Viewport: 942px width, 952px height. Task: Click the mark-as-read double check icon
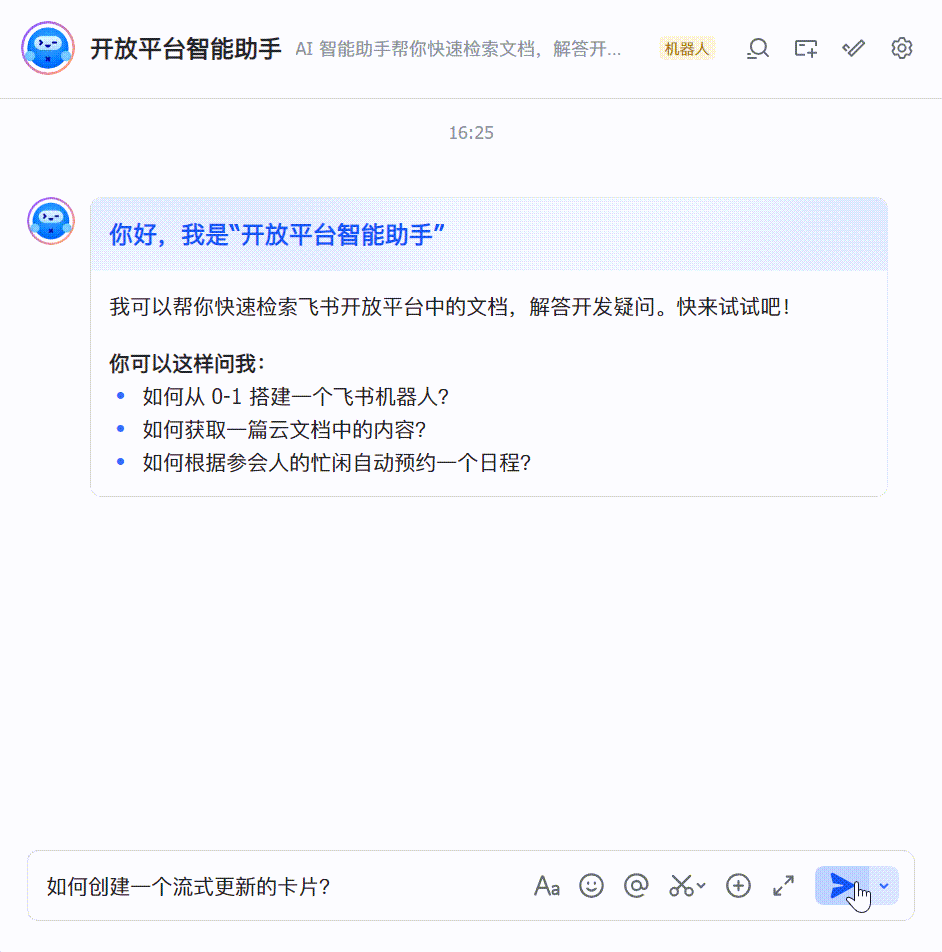tap(852, 48)
